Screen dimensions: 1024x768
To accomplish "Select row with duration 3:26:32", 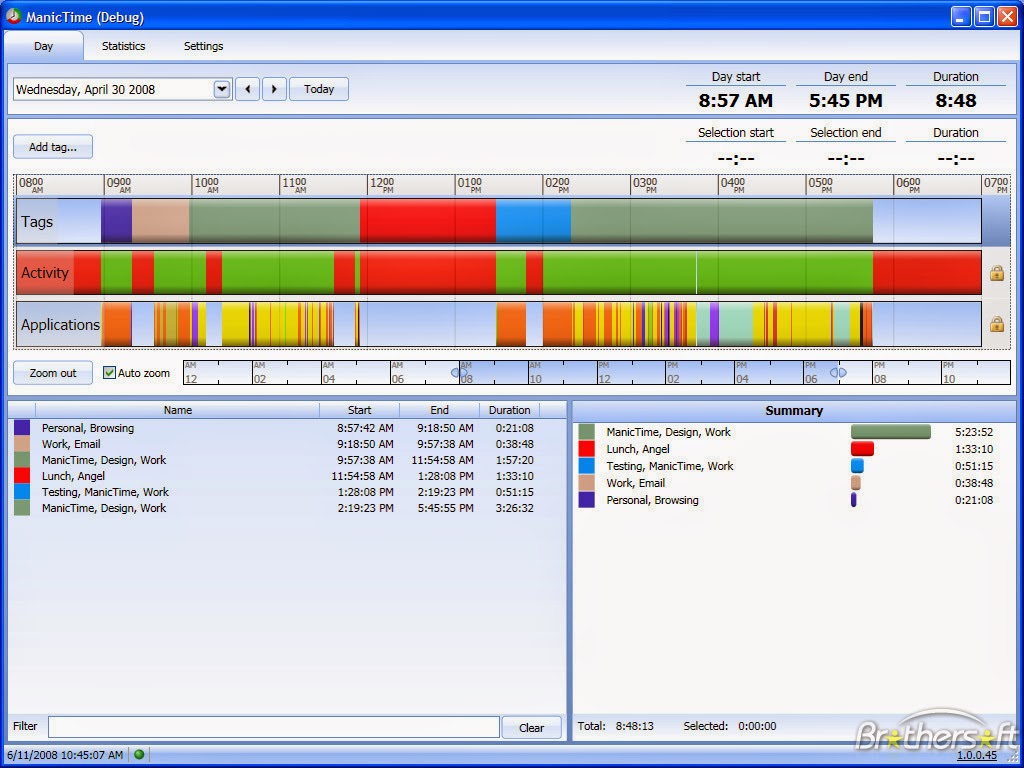I will click(287, 508).
